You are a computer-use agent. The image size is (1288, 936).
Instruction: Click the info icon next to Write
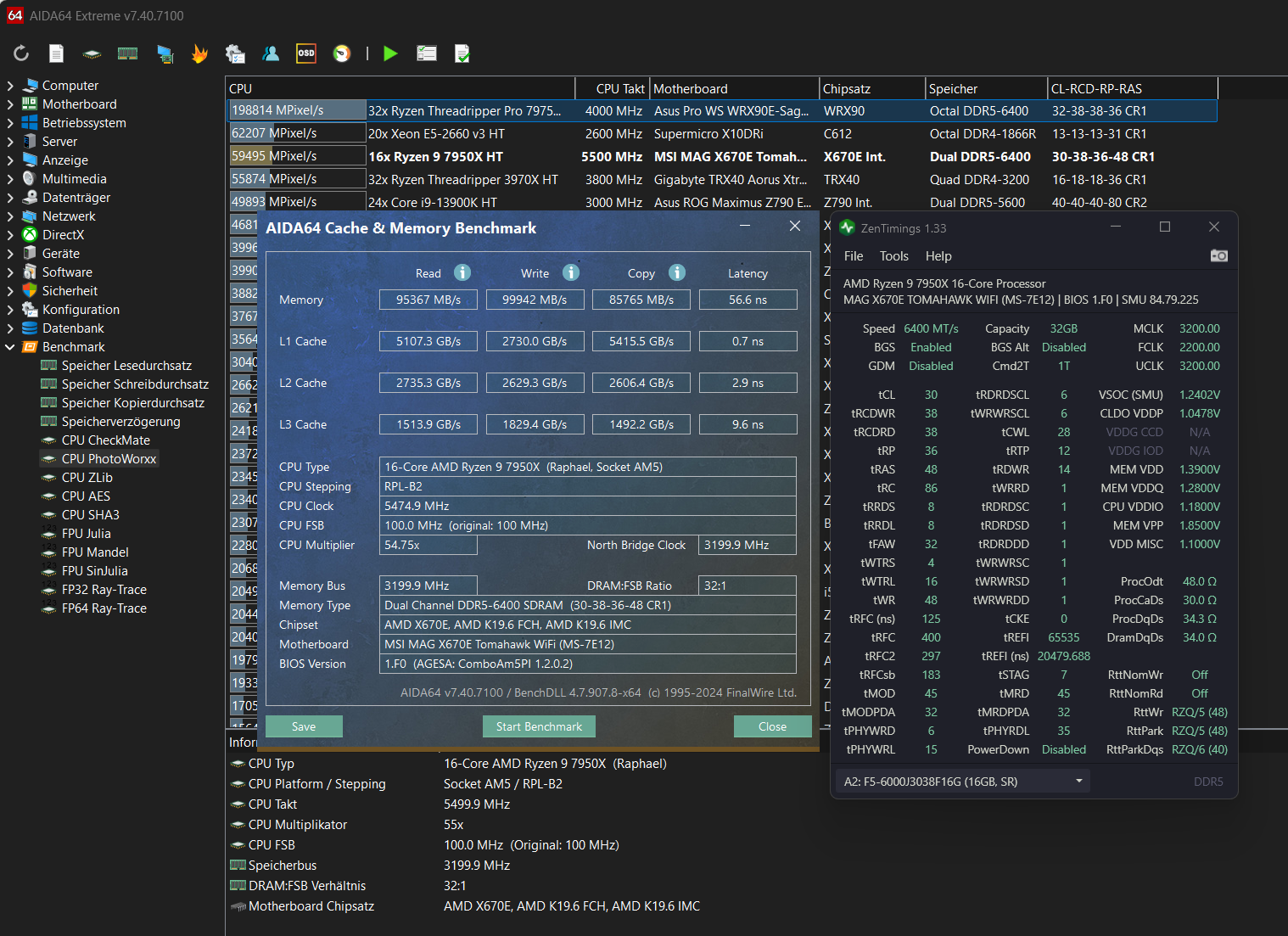coord(571,272)
